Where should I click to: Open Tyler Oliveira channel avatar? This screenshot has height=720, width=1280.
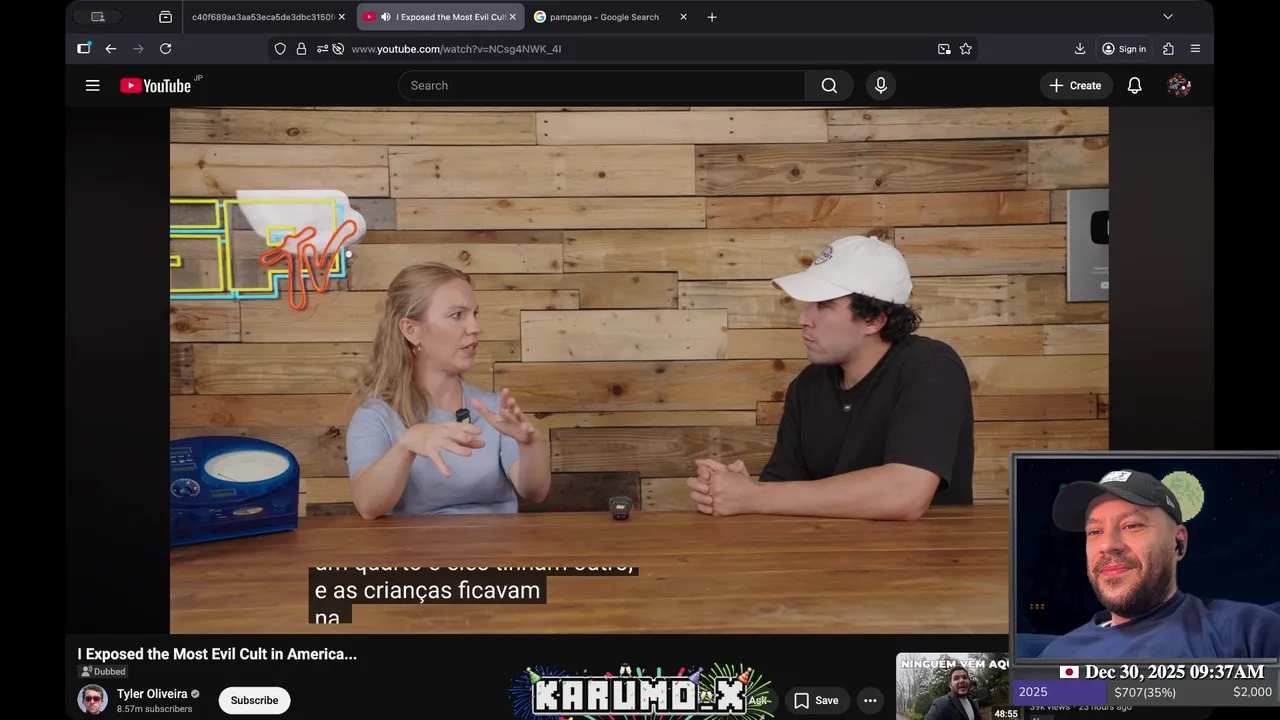(x=93, y=699)
